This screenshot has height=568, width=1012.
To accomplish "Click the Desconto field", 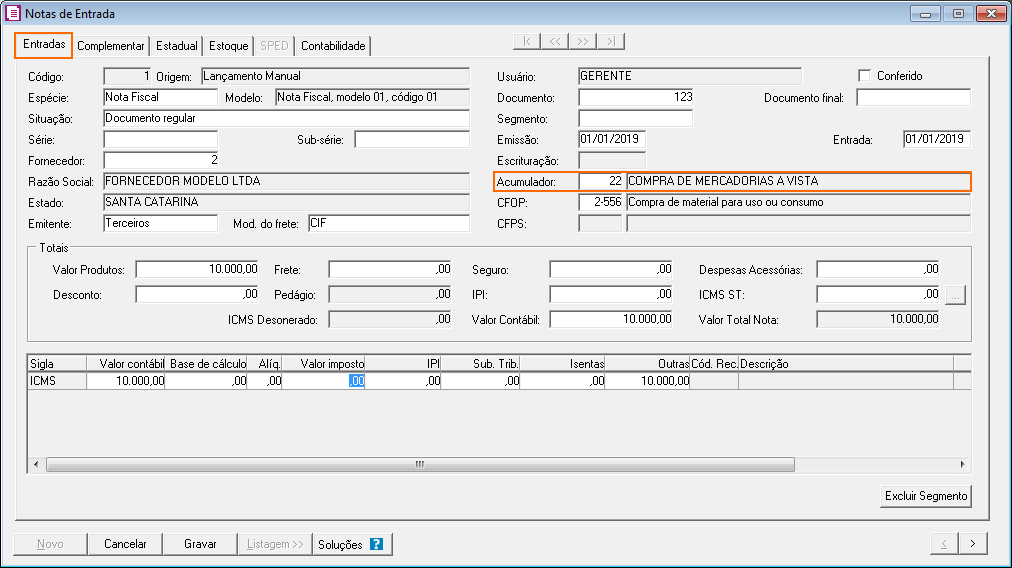I will (x=197, y=294).
